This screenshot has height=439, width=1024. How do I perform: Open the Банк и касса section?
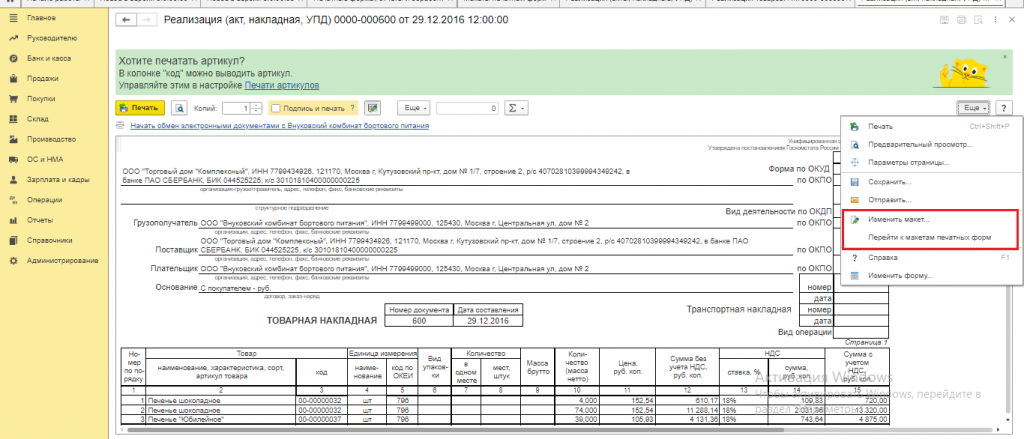(x=48, y=59)
